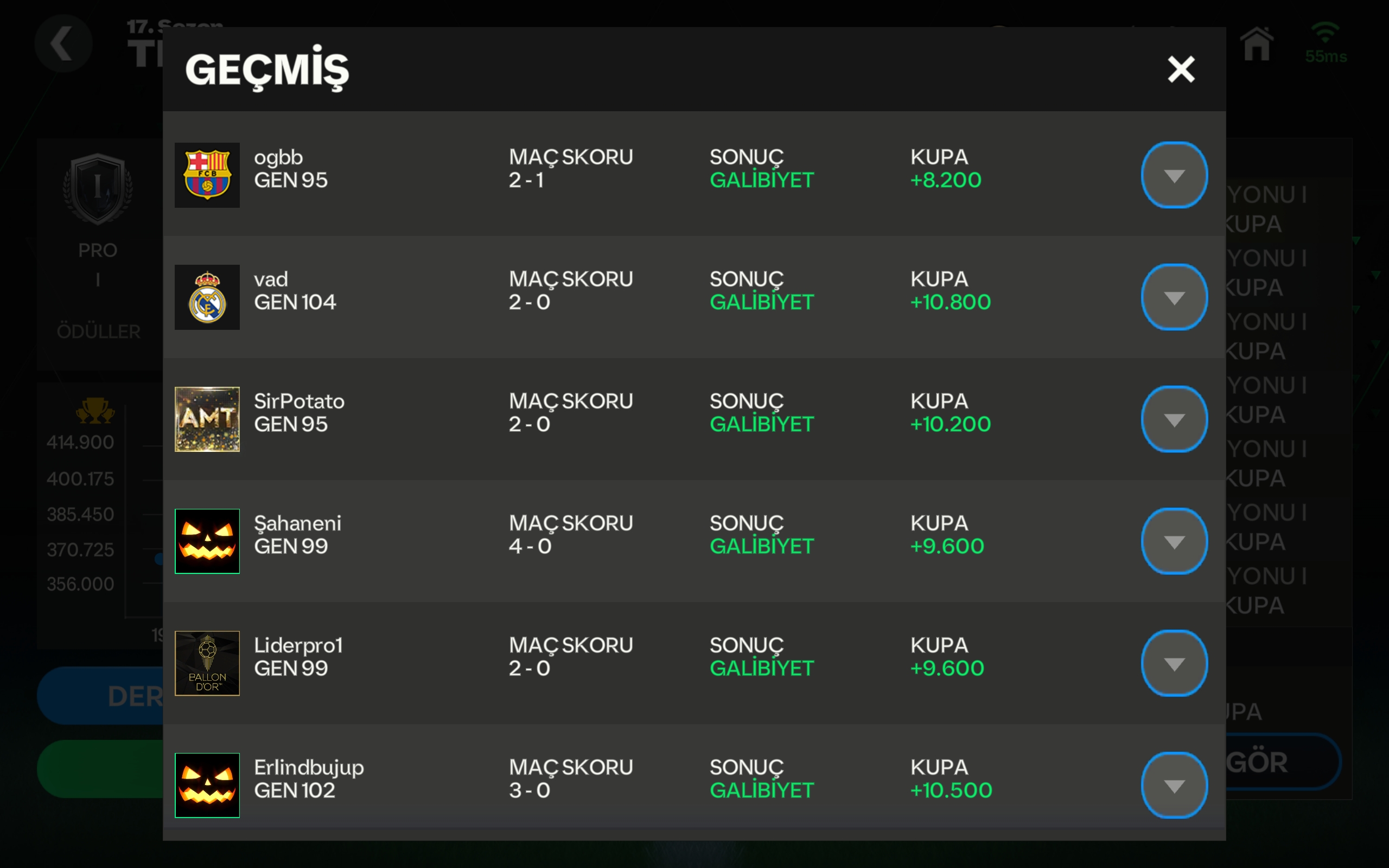Click Erlindbujup's pumpkin avatar

pos(207,786)
